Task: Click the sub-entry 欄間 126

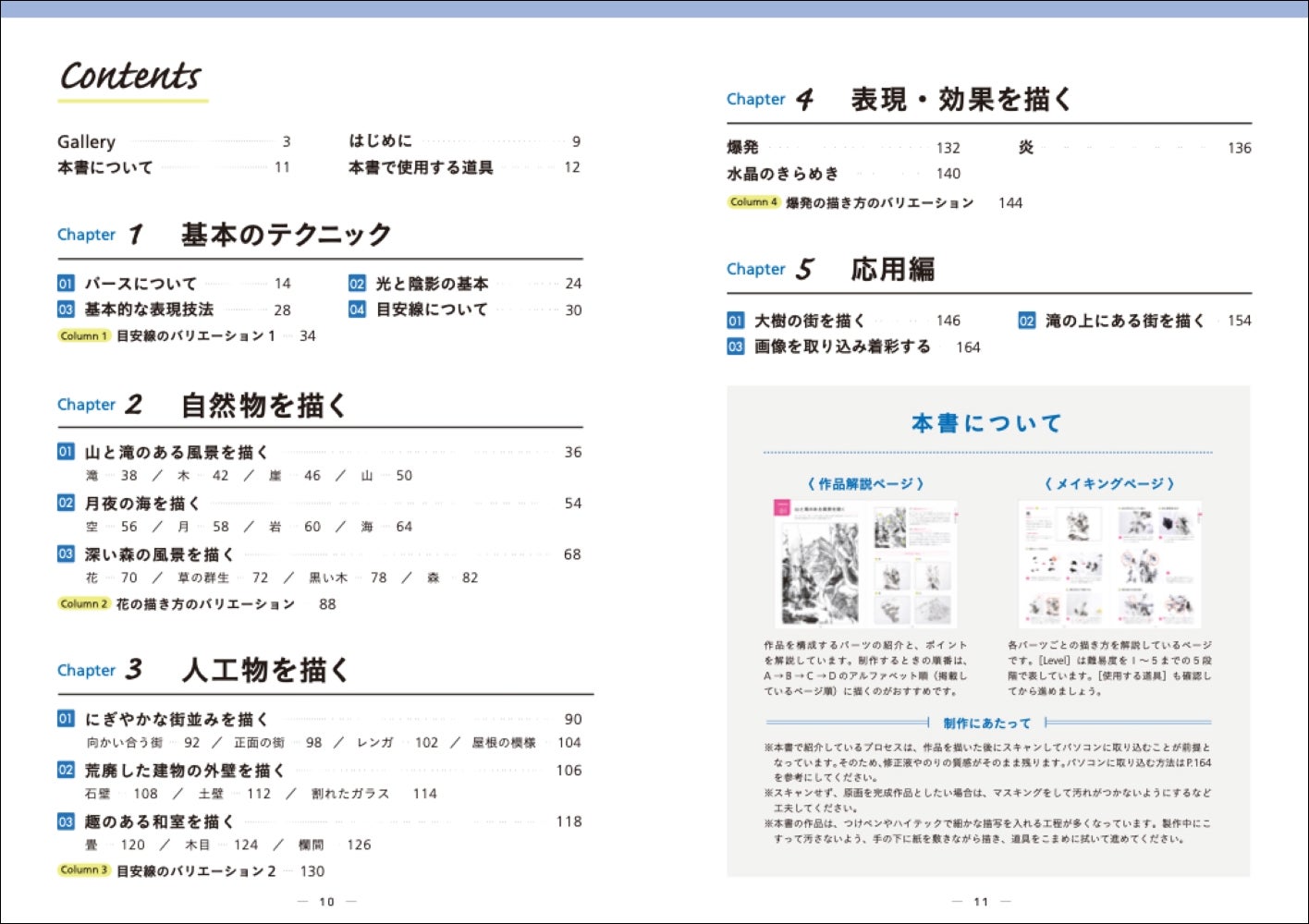Action: 335,845
